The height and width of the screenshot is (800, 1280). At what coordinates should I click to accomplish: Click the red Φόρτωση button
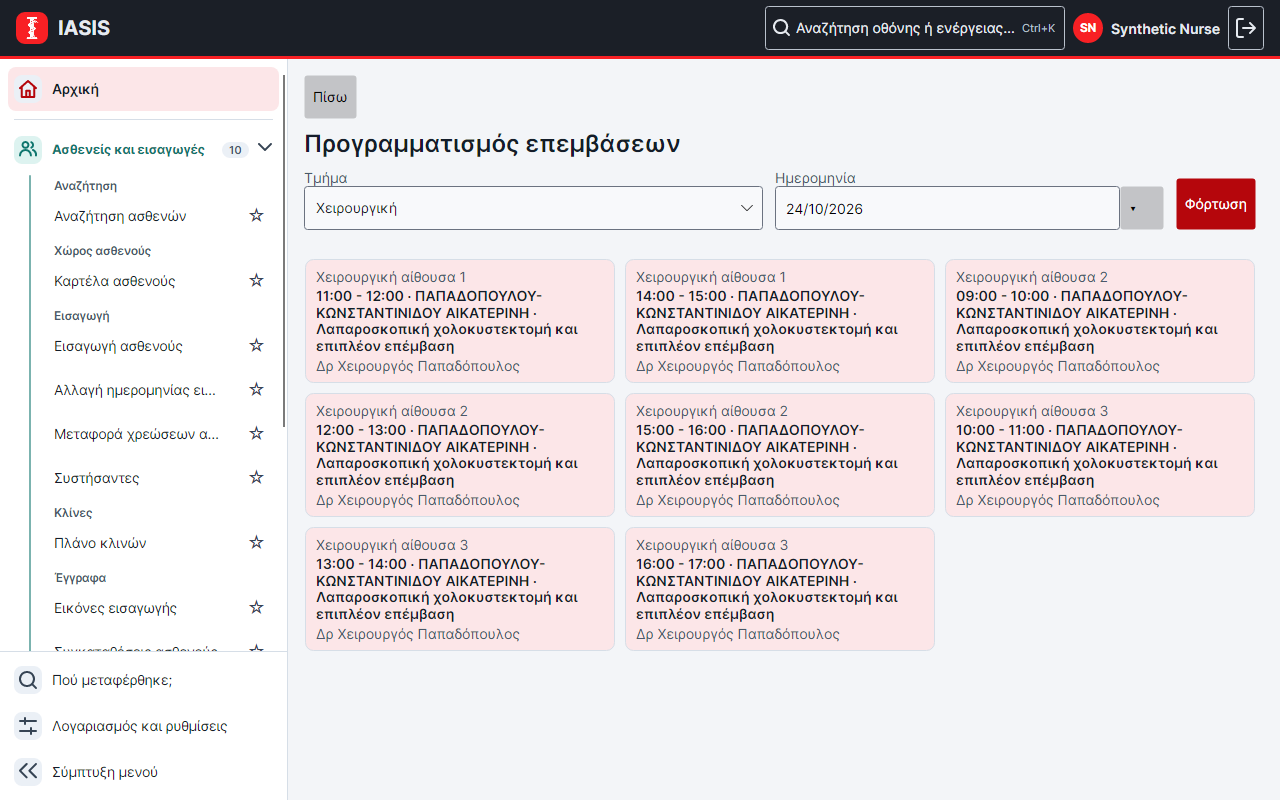pyautogui.click(x=1216, y=204)
